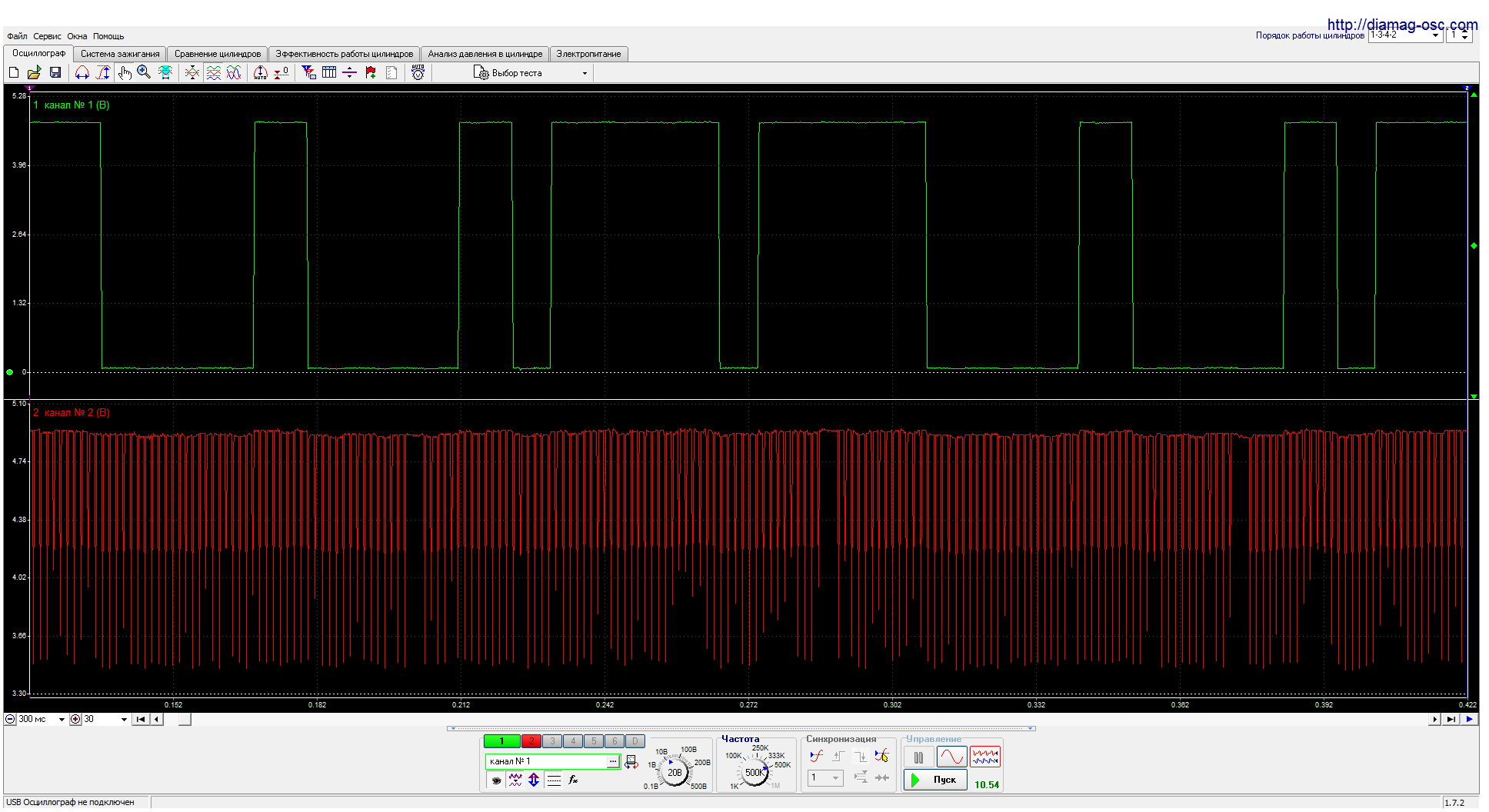Enable channel 5 button

[594, 741]
